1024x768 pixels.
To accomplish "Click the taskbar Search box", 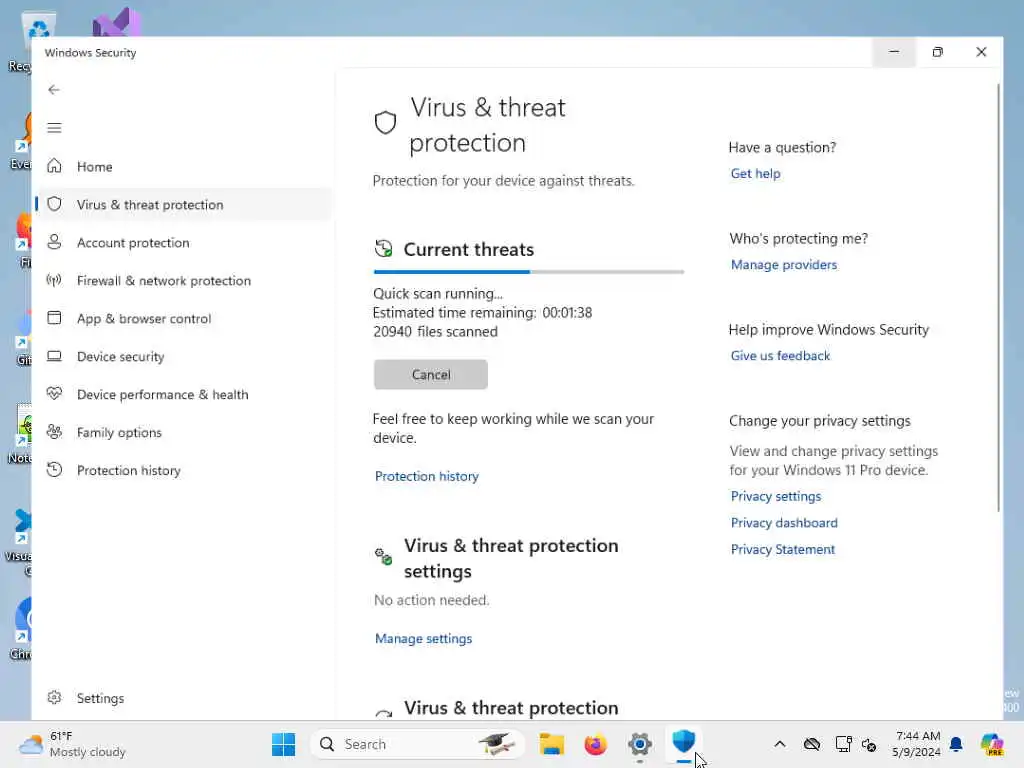I will tap(417, 744).
